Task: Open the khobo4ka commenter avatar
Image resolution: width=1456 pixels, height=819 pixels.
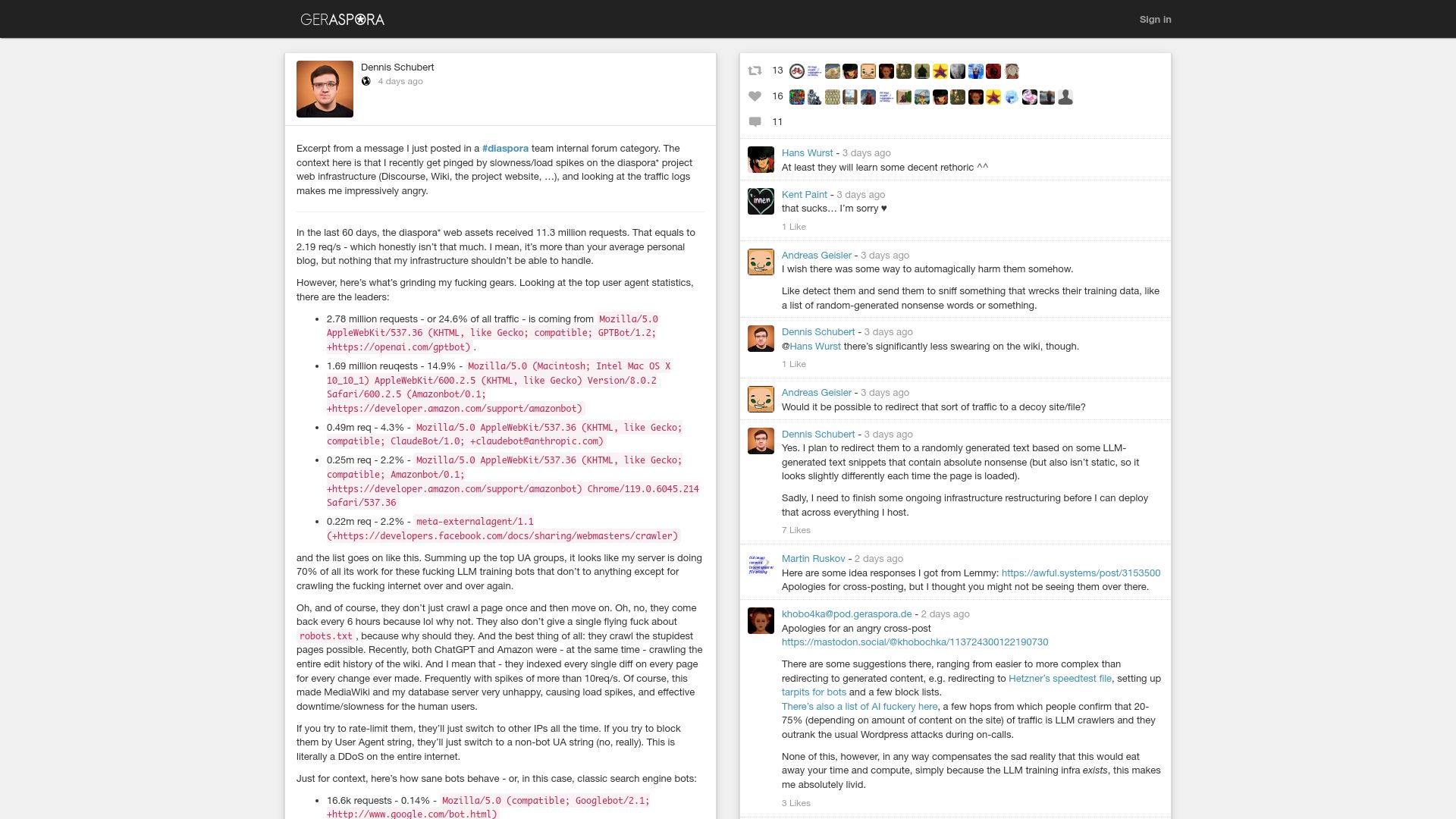Action: [761, 620]
